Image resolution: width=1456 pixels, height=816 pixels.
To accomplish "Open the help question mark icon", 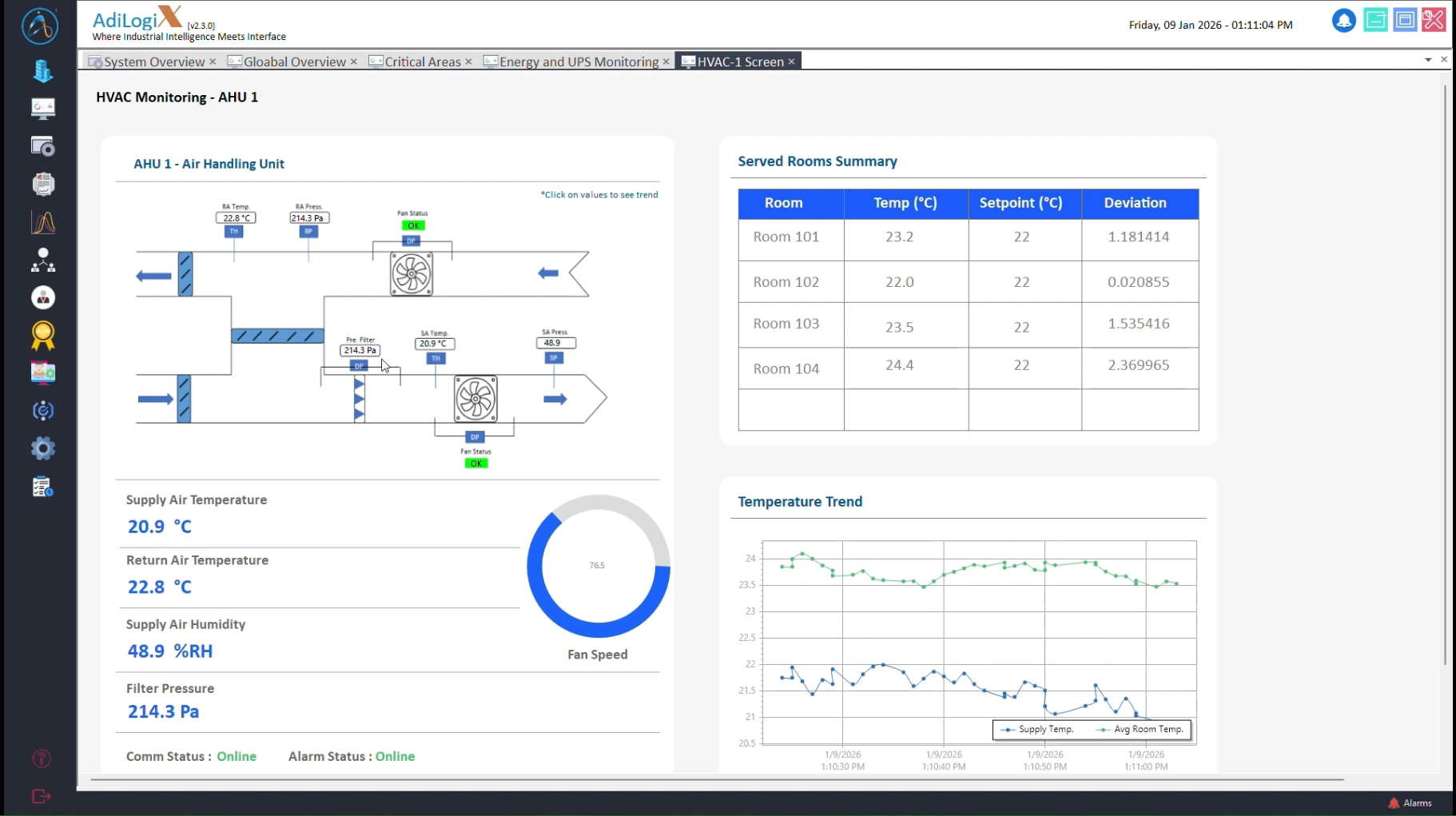I will click(42, 758).
